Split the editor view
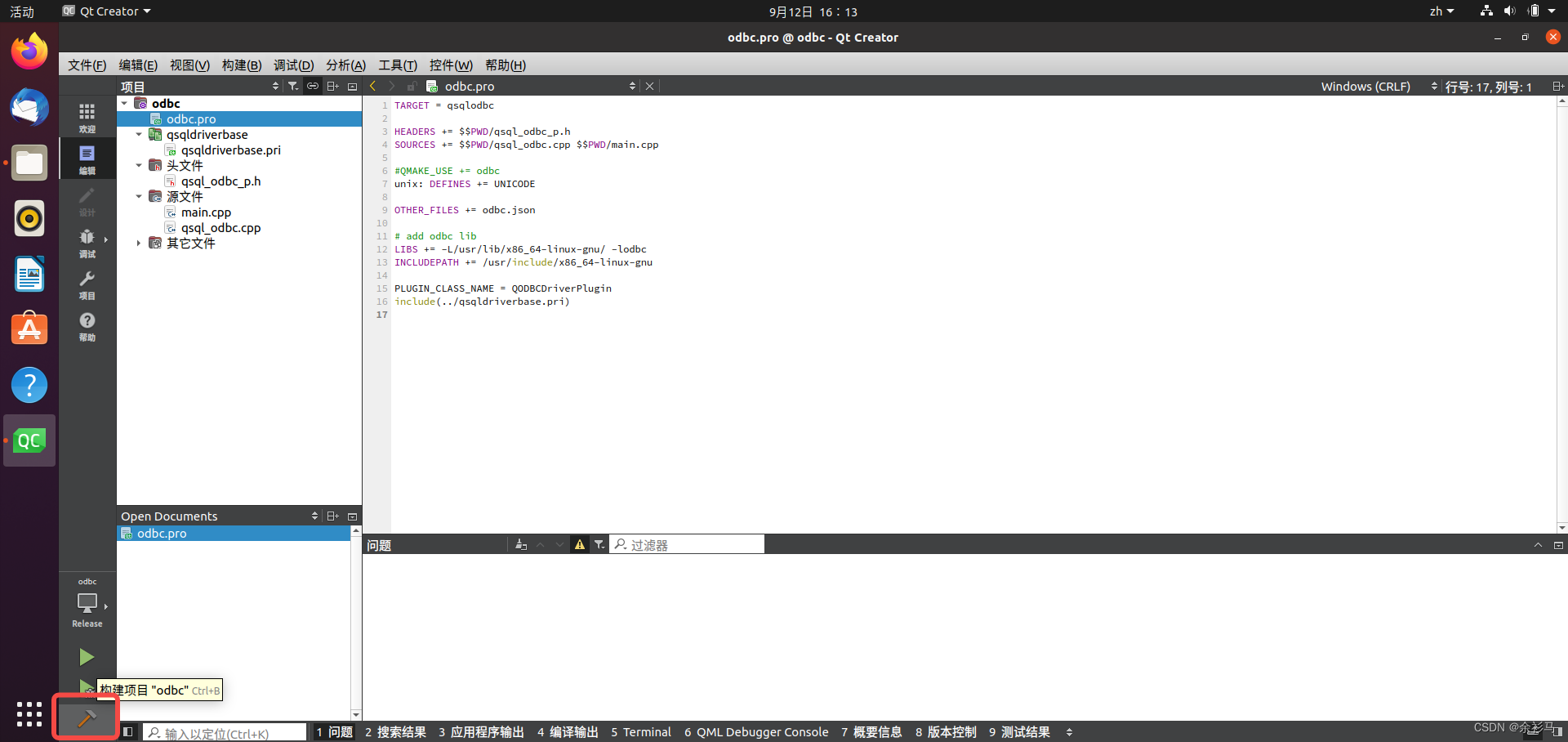 coord(1557,86)
